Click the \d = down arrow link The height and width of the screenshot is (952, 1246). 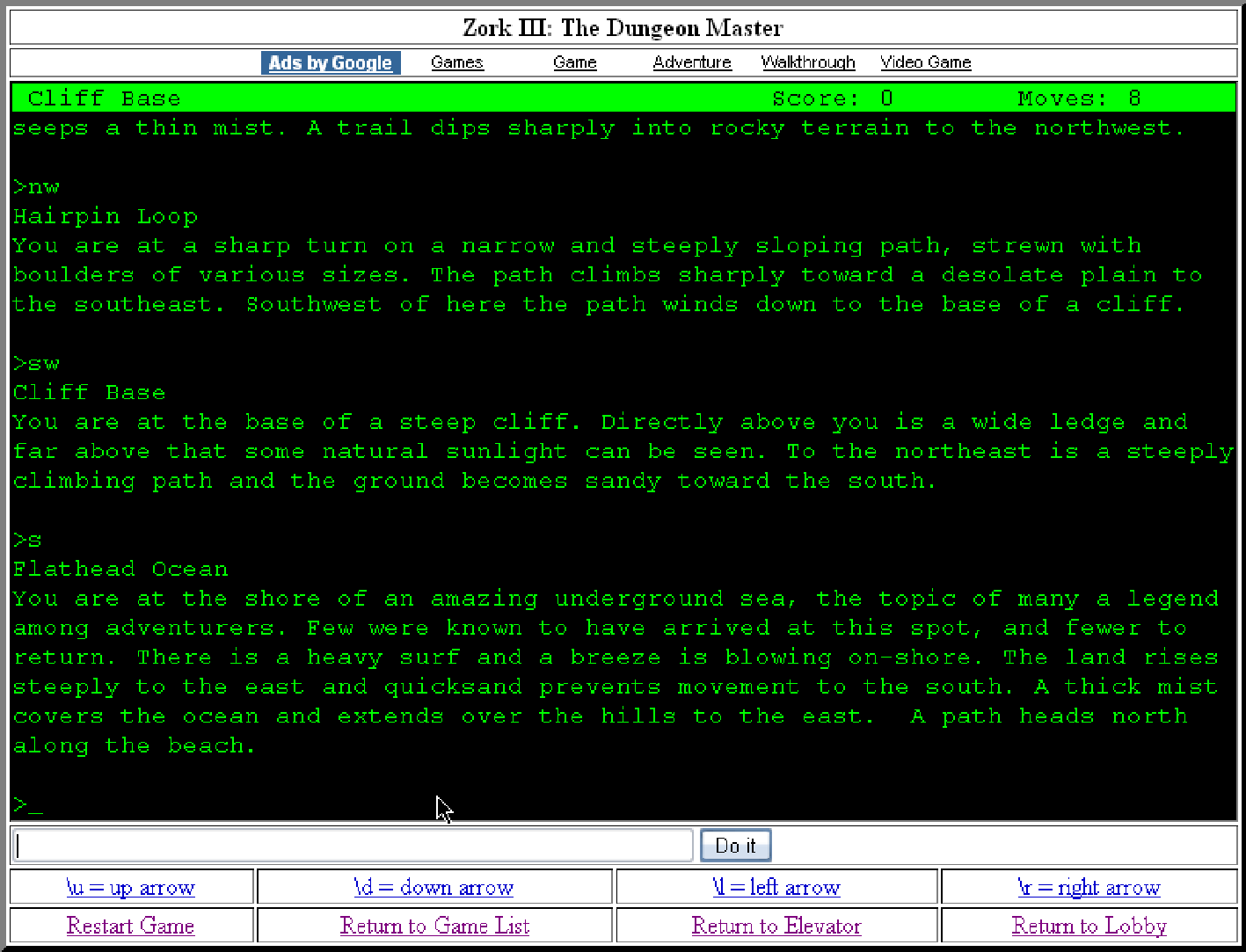click(434, 888)
